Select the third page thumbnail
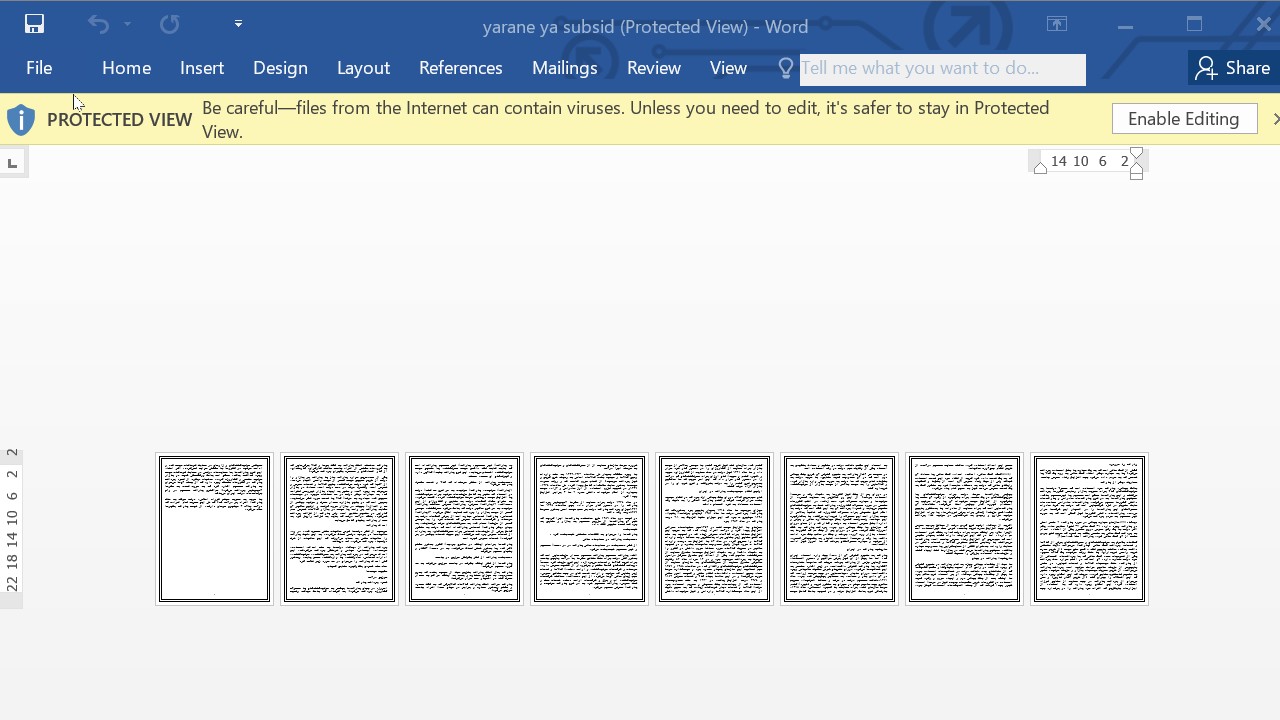1280x720 pixels. point(464,529)
